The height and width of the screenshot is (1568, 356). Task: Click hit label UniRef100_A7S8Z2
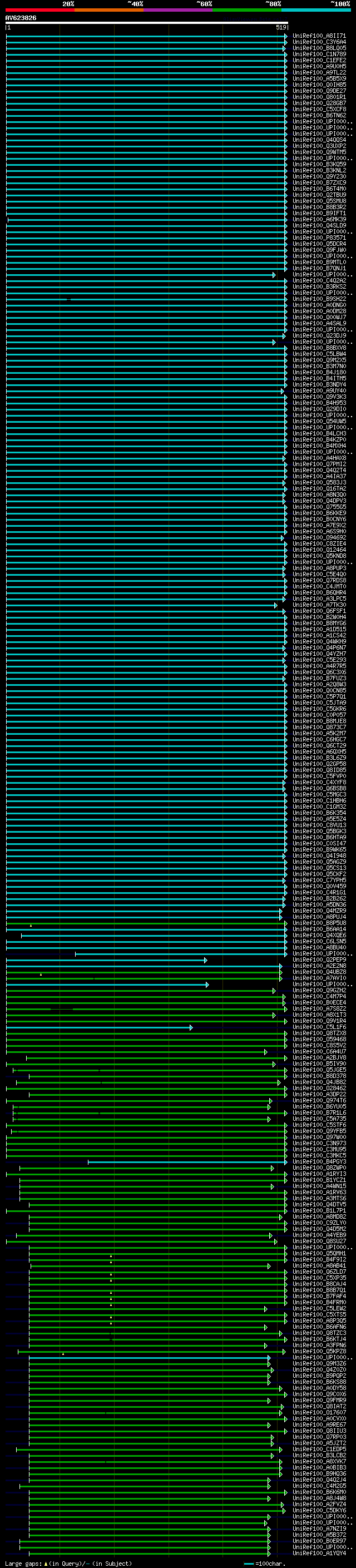[x=319, y=1008]
